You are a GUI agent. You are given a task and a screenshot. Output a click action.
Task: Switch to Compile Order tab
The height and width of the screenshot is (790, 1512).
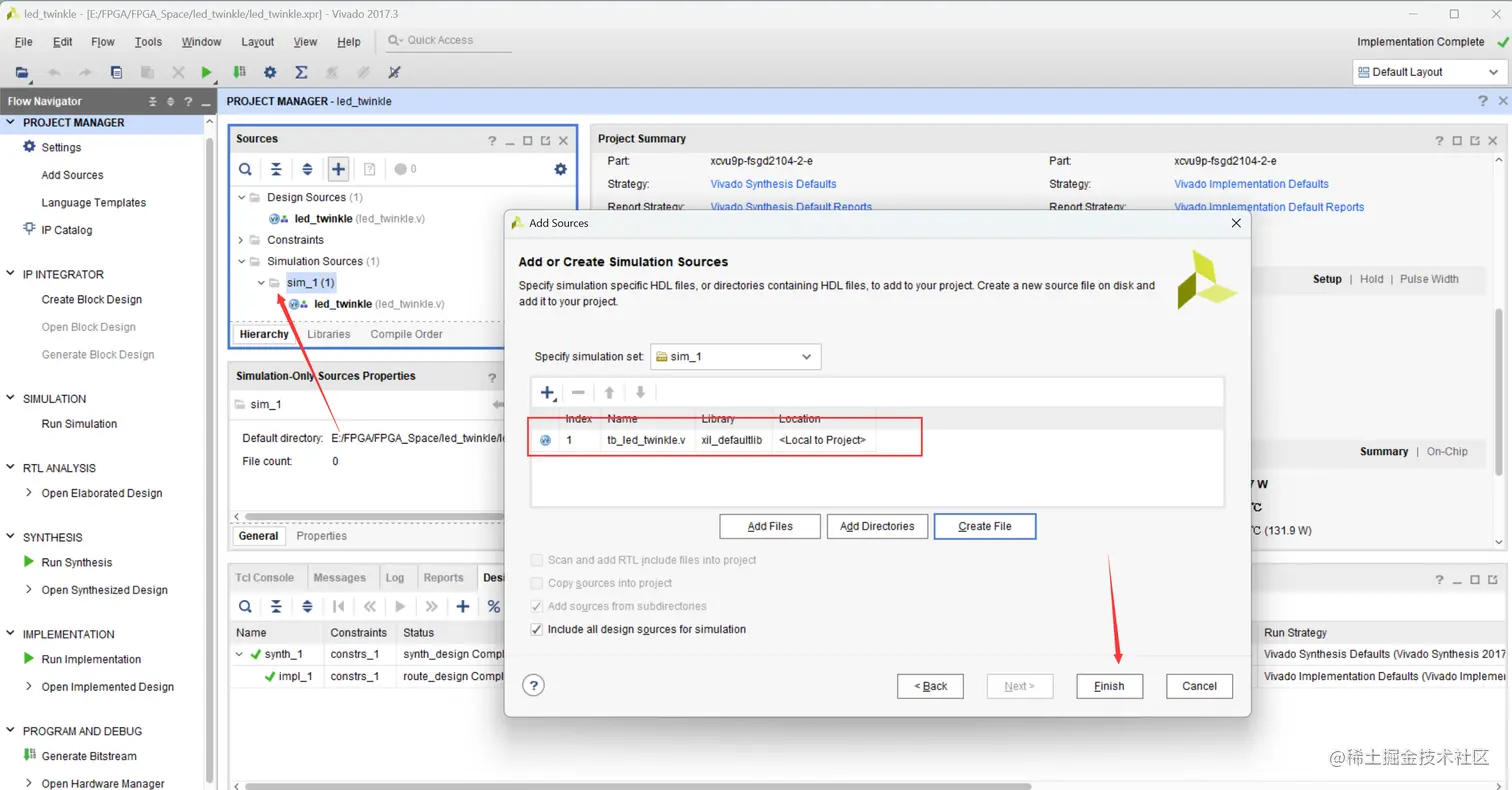(406, 334)
